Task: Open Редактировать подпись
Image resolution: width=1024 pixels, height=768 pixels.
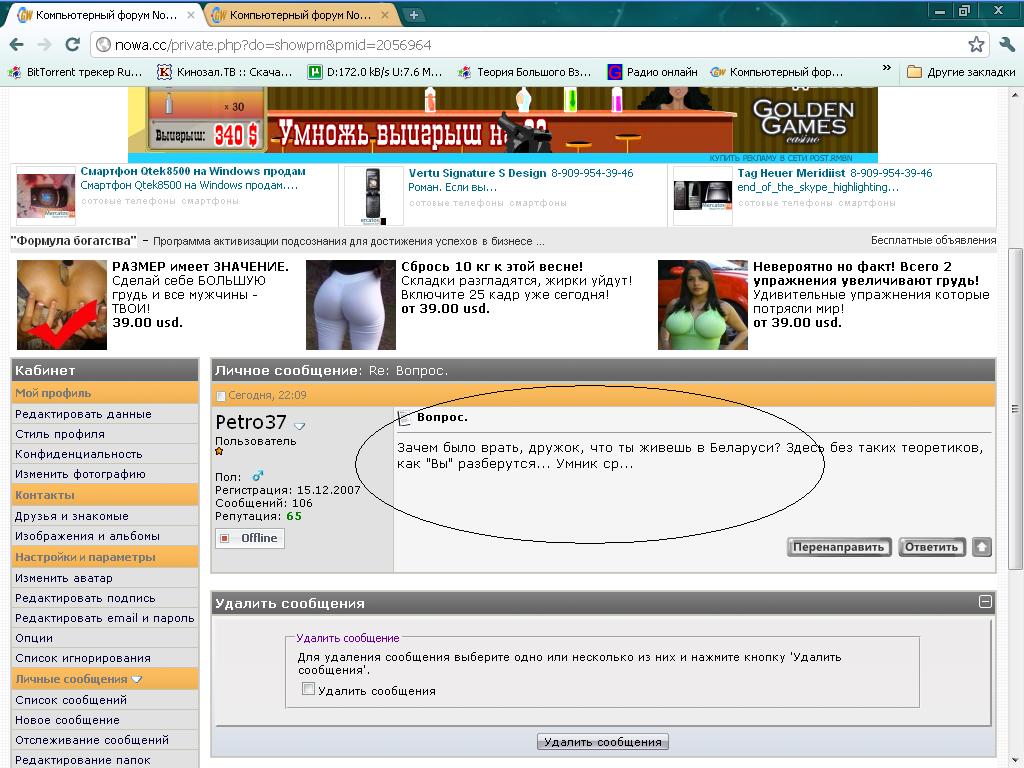Action: pos(85,598)
